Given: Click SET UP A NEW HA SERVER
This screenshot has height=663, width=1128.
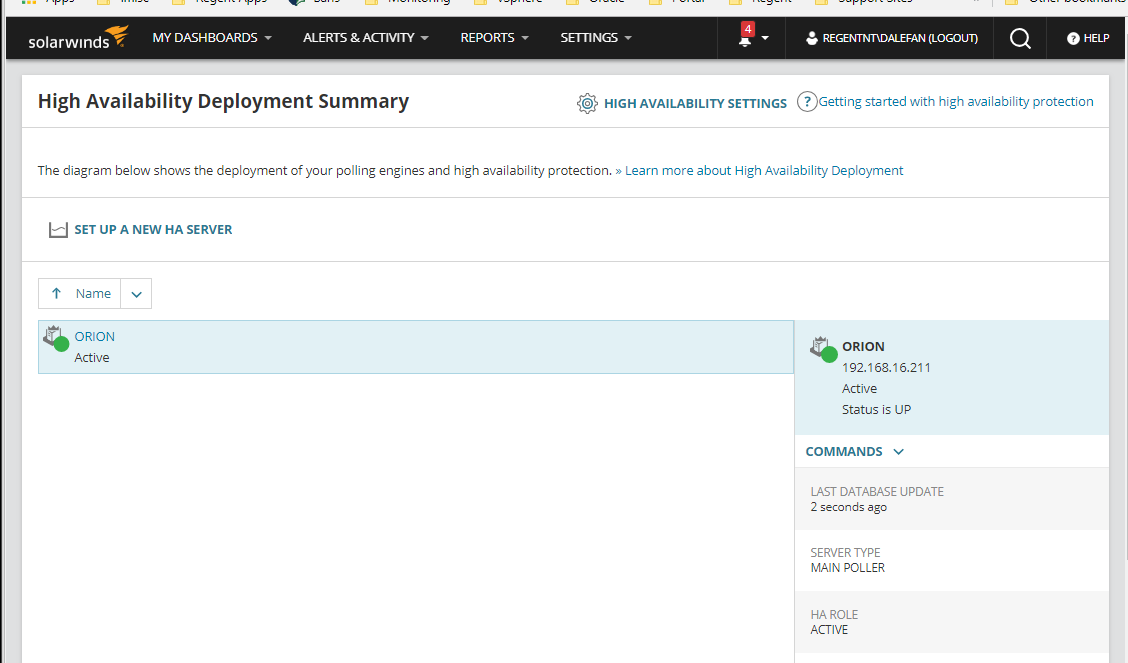Looking at the screenshot, I should 153,229.
